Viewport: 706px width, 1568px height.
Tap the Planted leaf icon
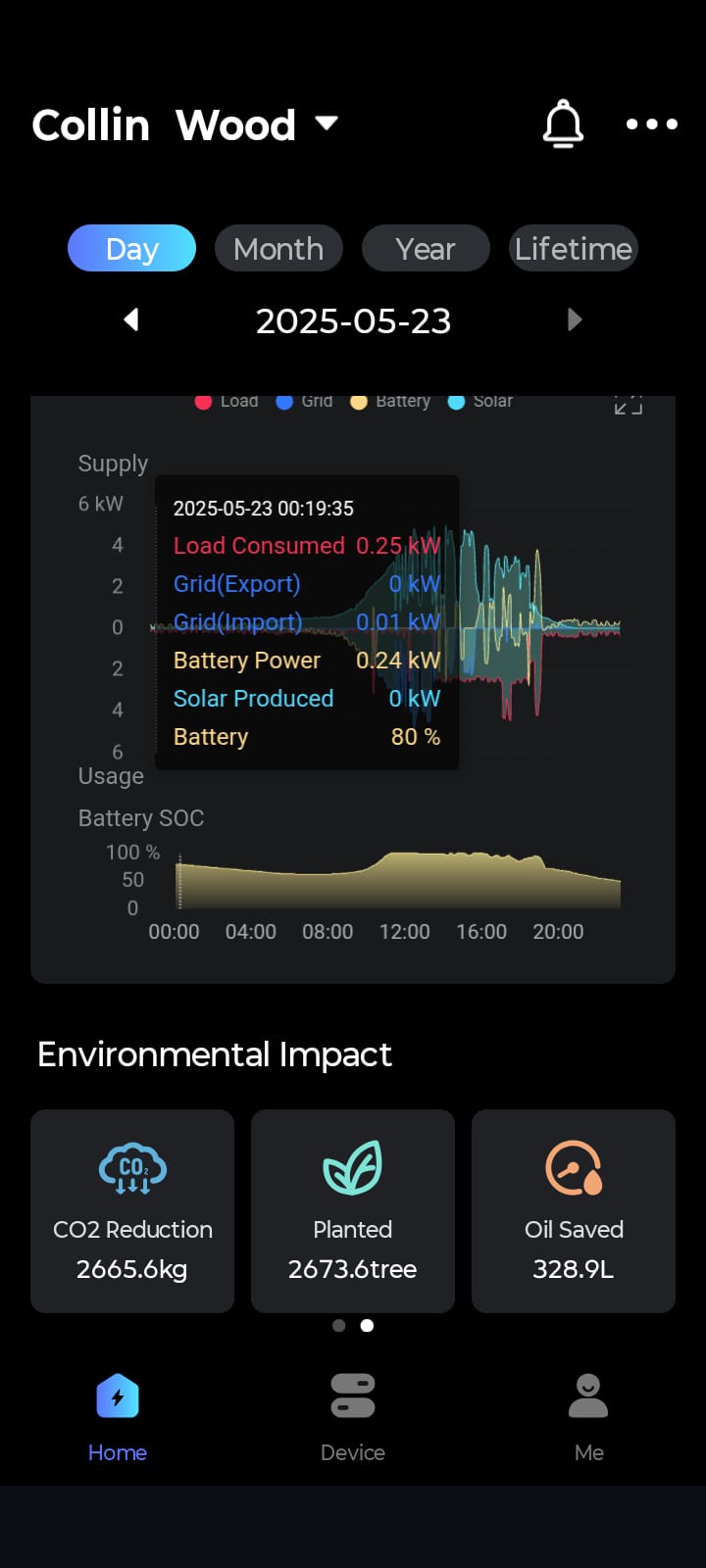pos(352,1167)
